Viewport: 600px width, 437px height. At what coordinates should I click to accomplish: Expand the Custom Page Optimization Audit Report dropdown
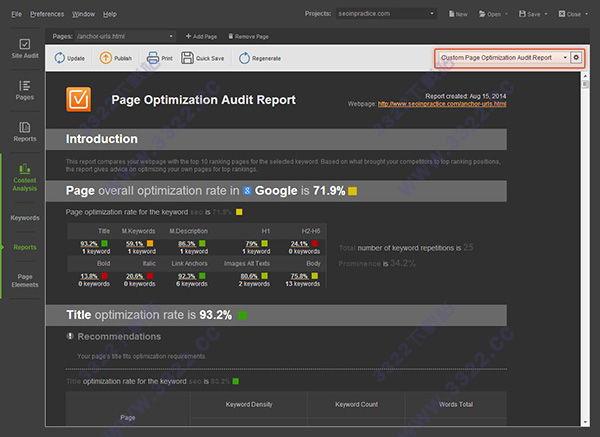(503, 58)
